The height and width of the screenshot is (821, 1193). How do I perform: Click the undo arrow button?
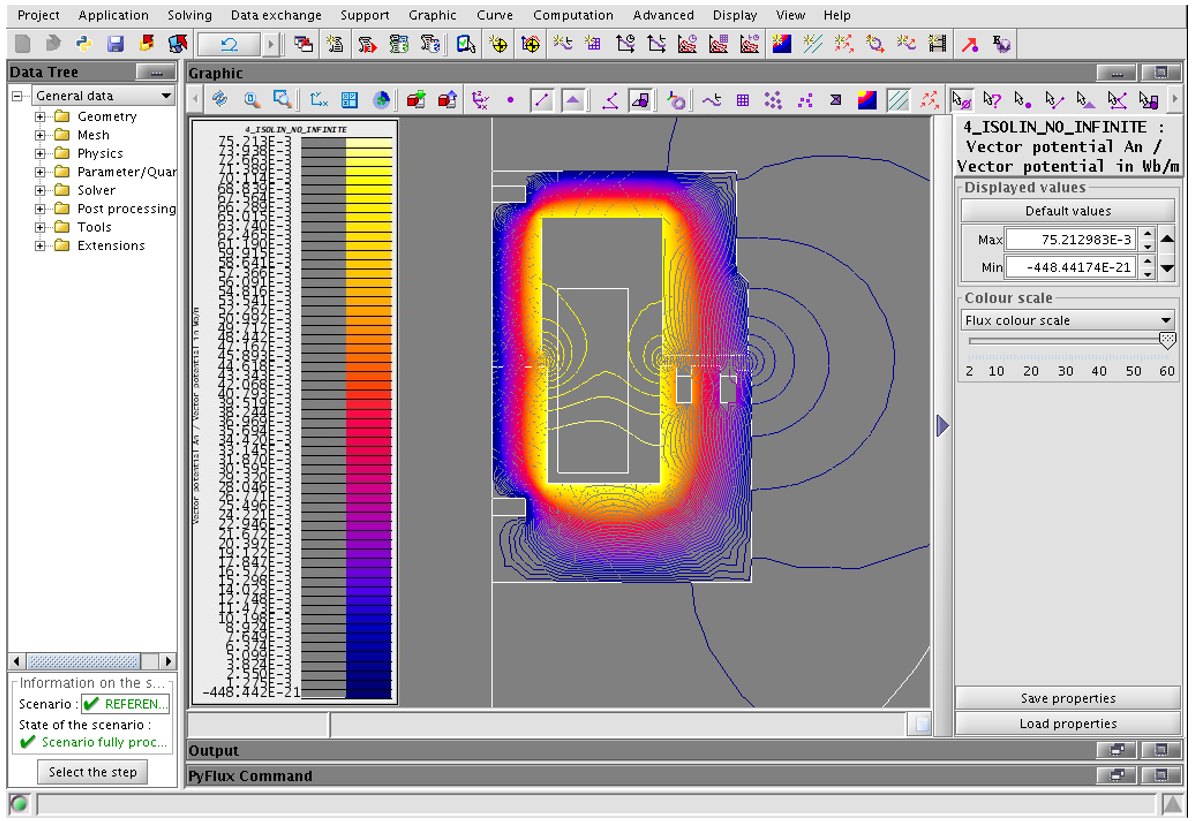tap(229, 44)
